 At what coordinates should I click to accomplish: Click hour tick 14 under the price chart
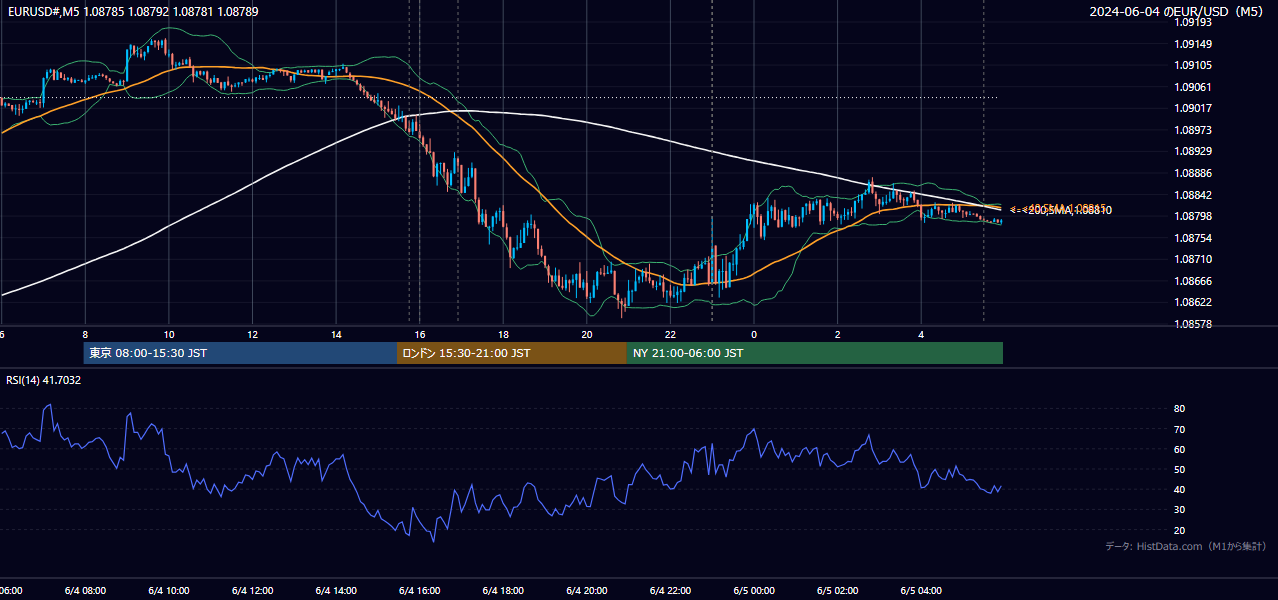point(336,334)
